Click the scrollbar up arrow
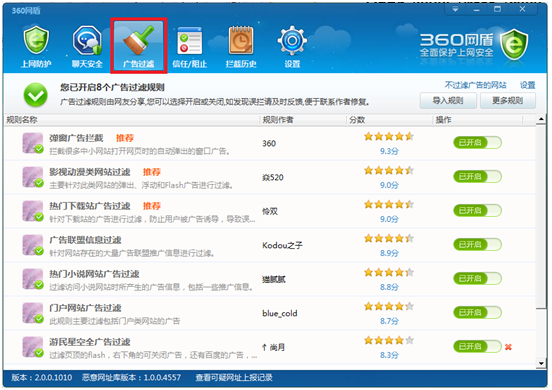The width and height of the screenshot is (552, 390). (x=541, y=120)
